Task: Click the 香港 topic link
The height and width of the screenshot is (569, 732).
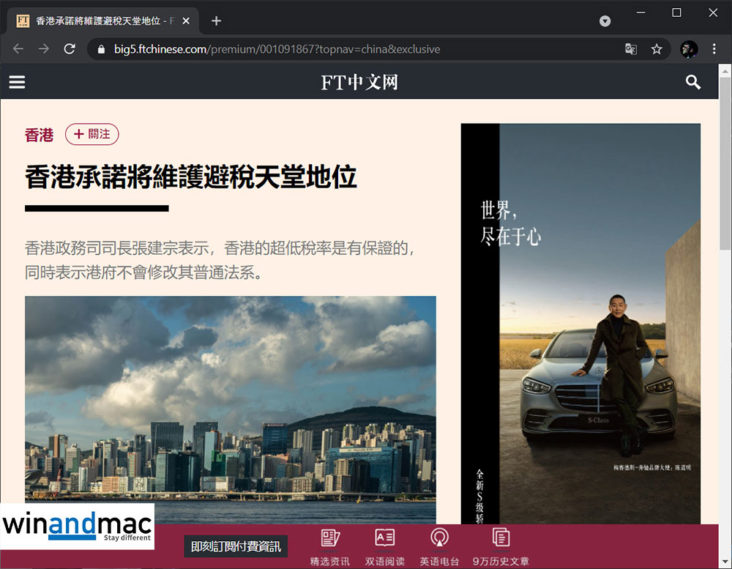Action: tap(39, 135)
